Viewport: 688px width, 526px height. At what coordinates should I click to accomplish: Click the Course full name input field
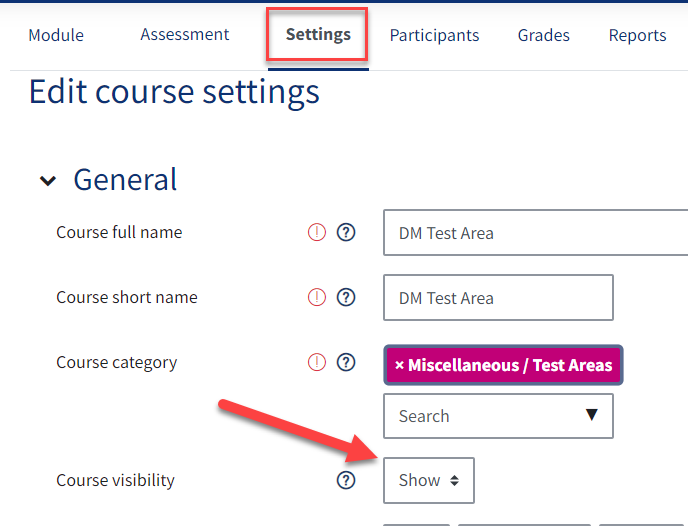[536, 233]
